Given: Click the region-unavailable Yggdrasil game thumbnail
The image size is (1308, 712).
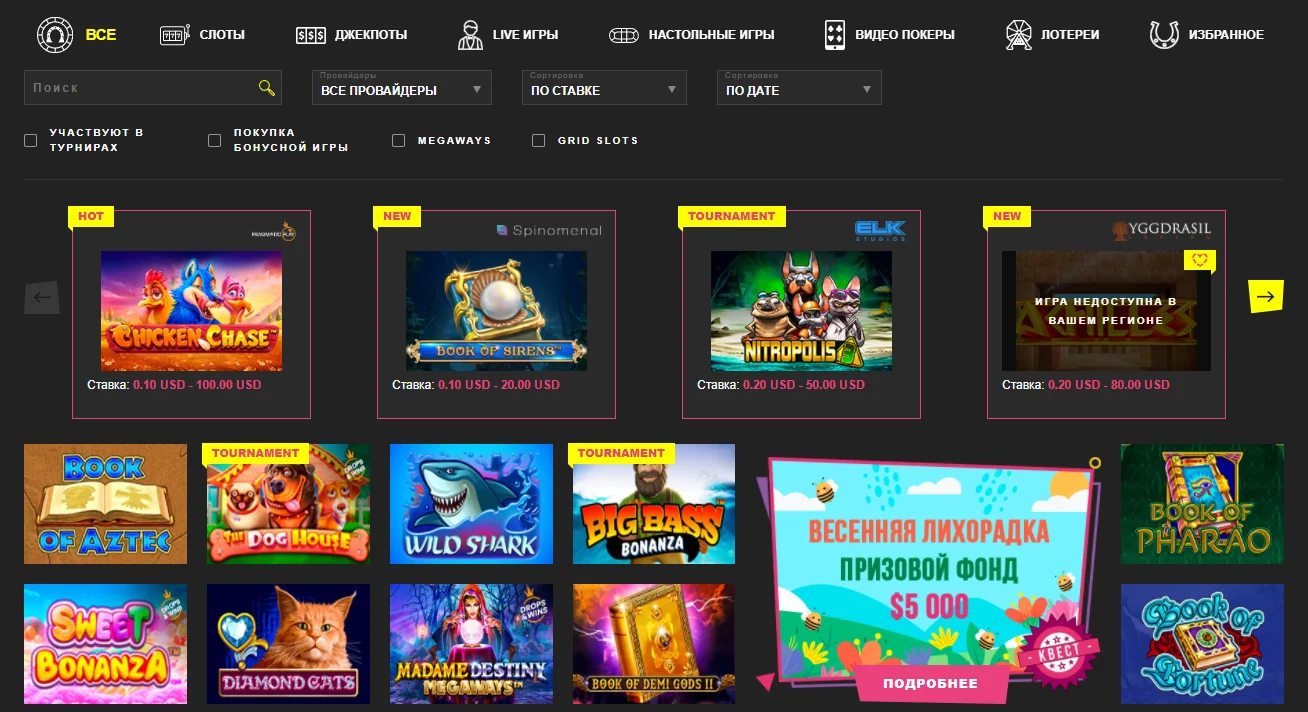Looking at the screenshot, I should [1106, 311].
